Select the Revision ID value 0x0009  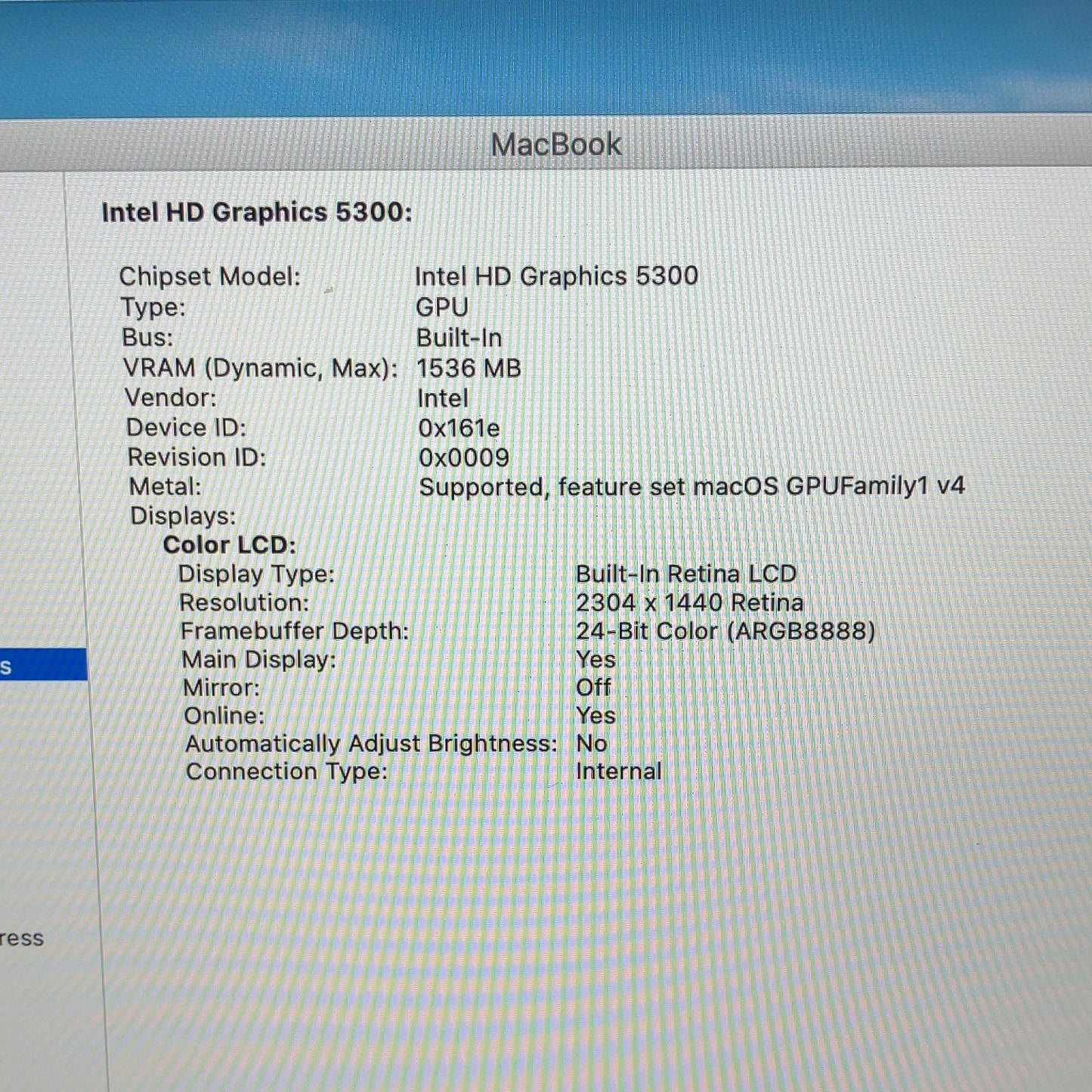[x=464, y=458]
